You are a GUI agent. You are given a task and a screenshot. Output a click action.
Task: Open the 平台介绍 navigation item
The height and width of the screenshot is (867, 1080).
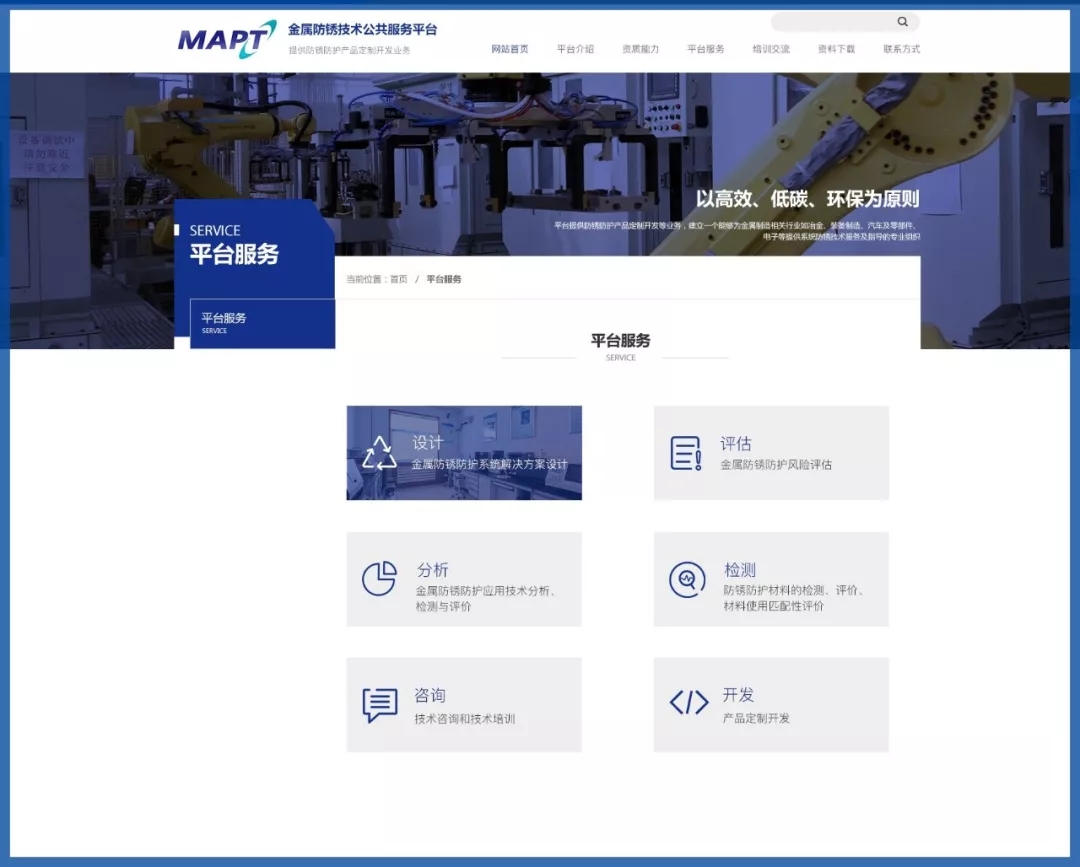click(575, 49)
